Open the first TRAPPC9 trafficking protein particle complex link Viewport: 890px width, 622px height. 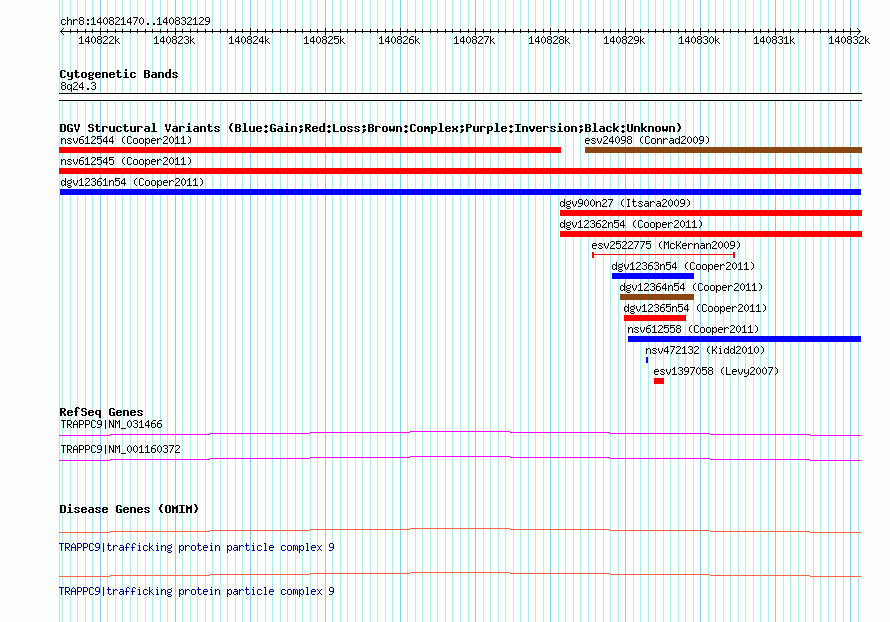pos(196,547)
